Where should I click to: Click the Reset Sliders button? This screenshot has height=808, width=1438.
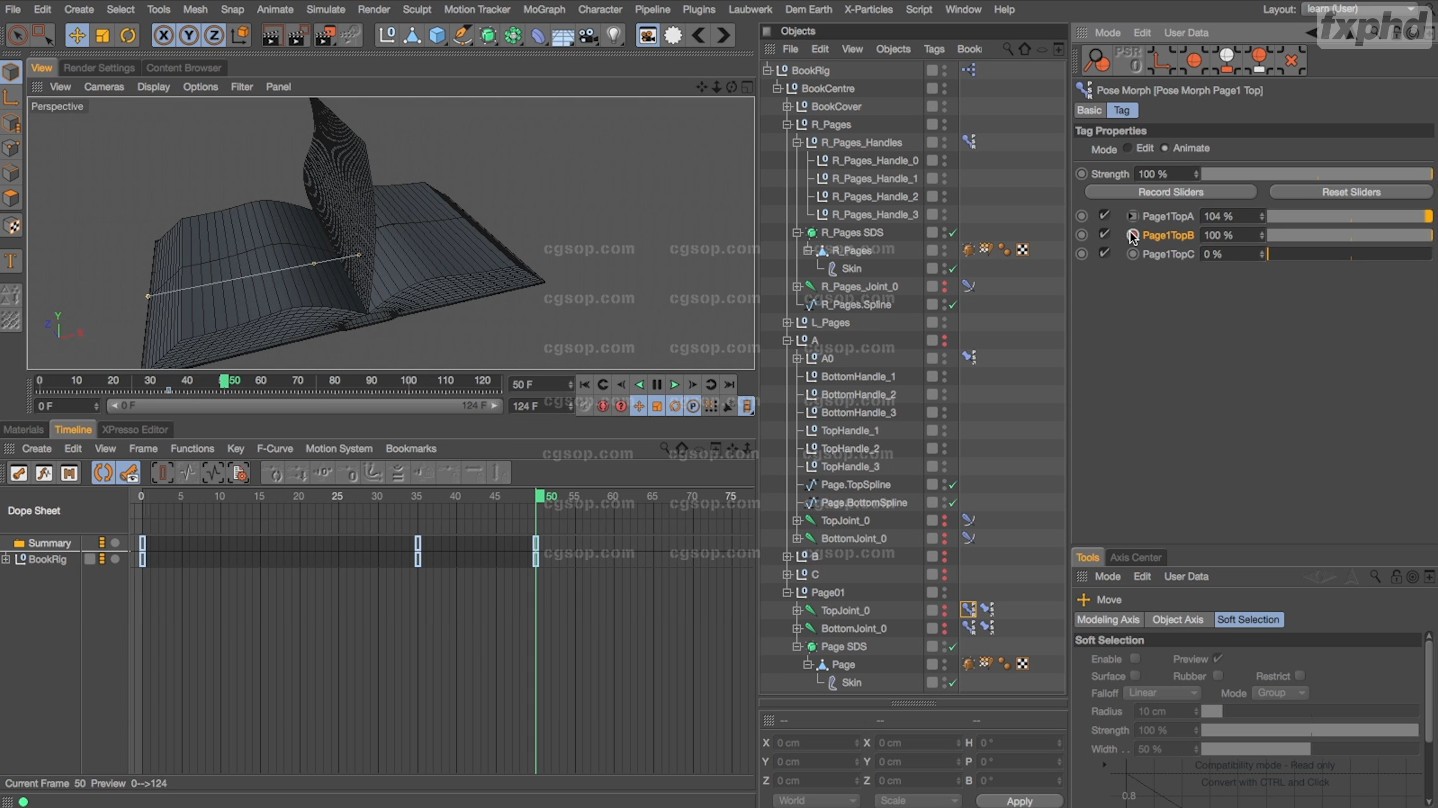(1350, 192)
